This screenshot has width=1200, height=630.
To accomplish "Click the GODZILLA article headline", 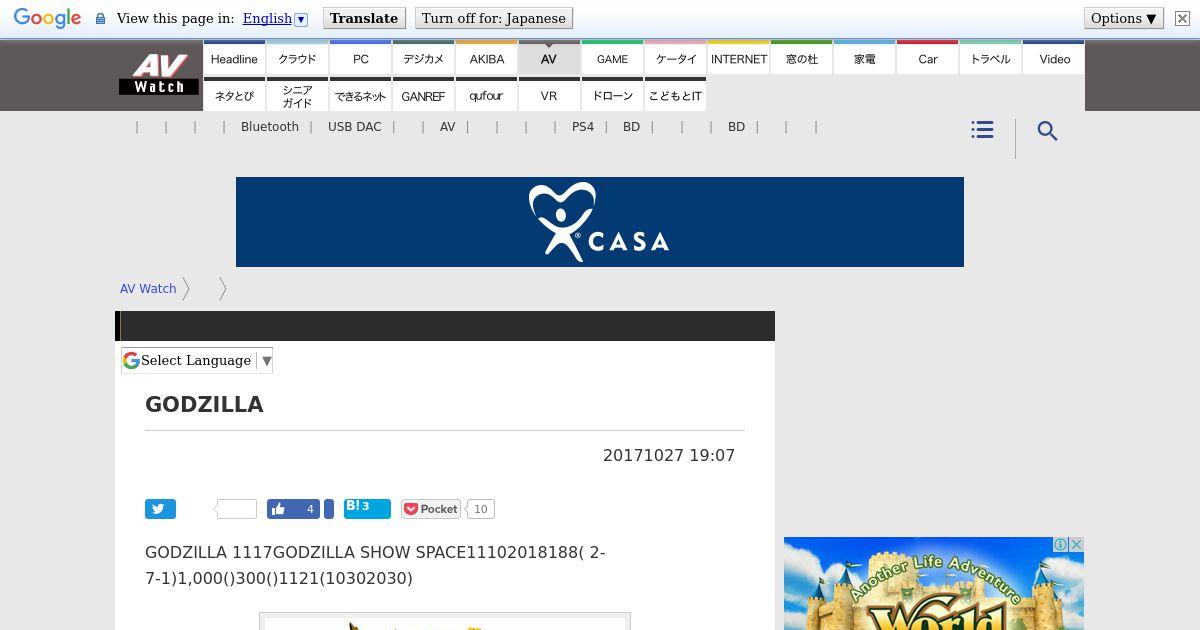I will click(x=205, y=405).
